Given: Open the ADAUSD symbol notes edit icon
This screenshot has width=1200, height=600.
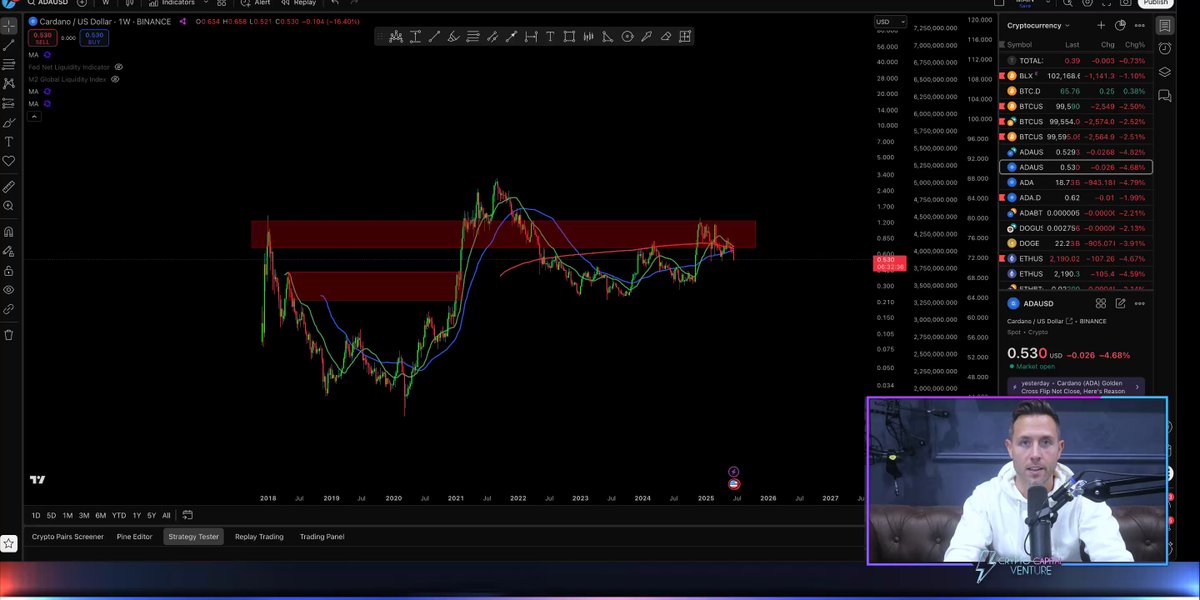Looking at the screenshot, I should pos(1120,303).
